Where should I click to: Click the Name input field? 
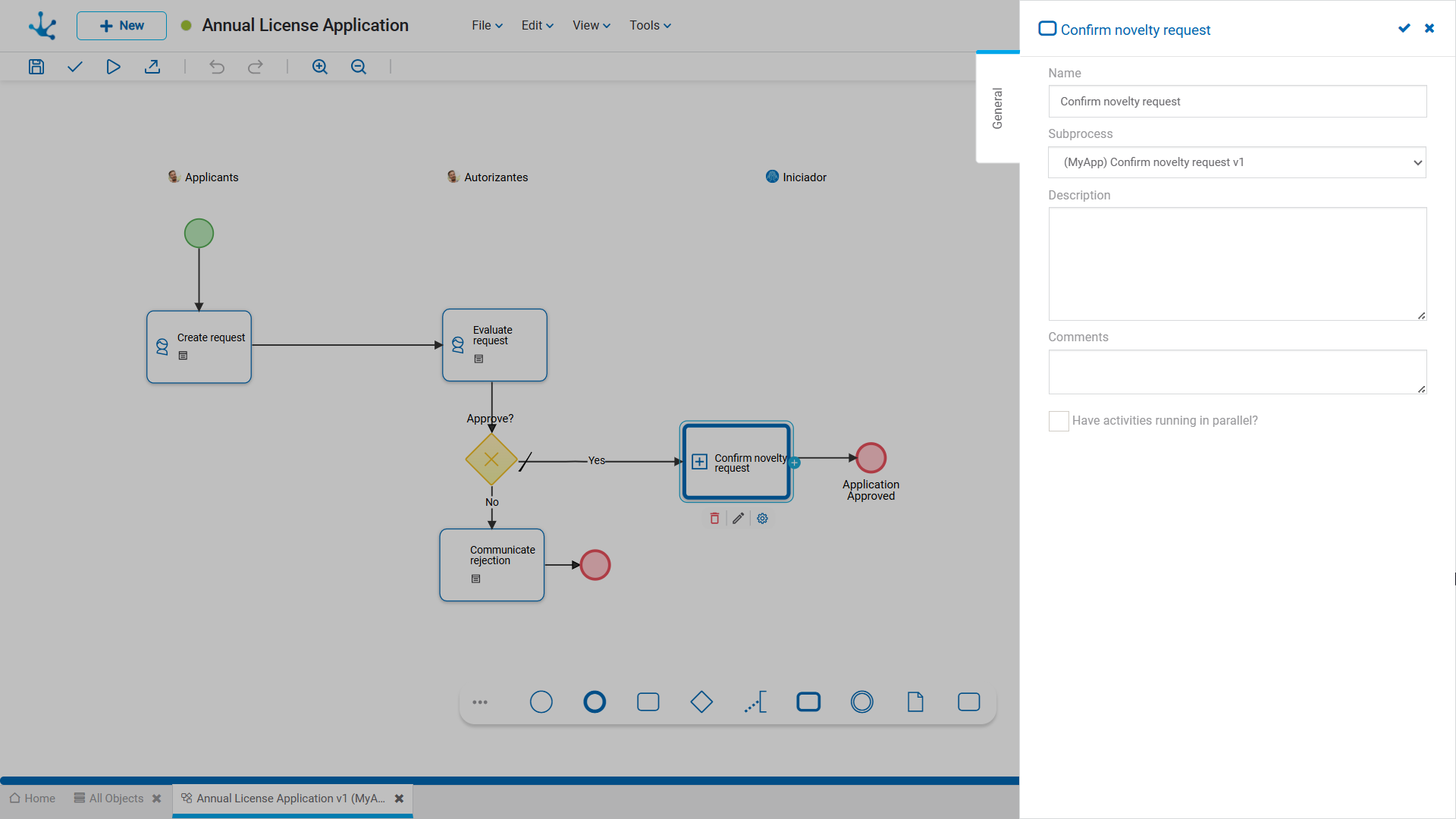coord(1237,102)
